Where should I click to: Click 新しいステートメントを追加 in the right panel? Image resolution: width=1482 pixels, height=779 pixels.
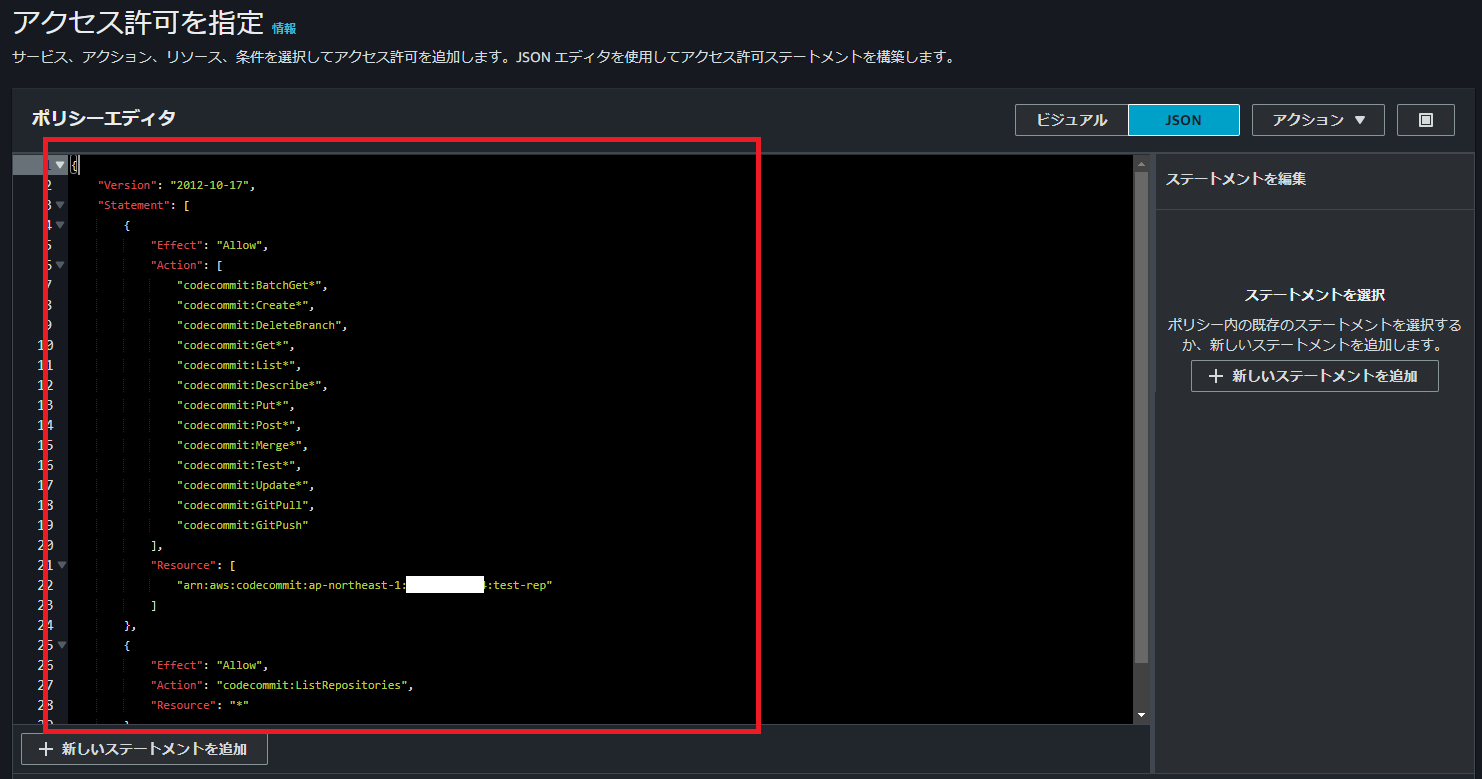[1314, 375]
